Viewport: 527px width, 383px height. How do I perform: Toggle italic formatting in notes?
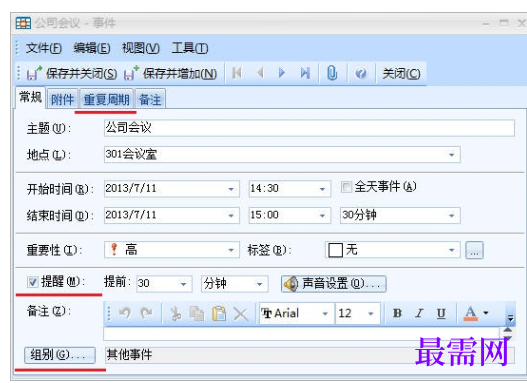[x=419, y=313]
